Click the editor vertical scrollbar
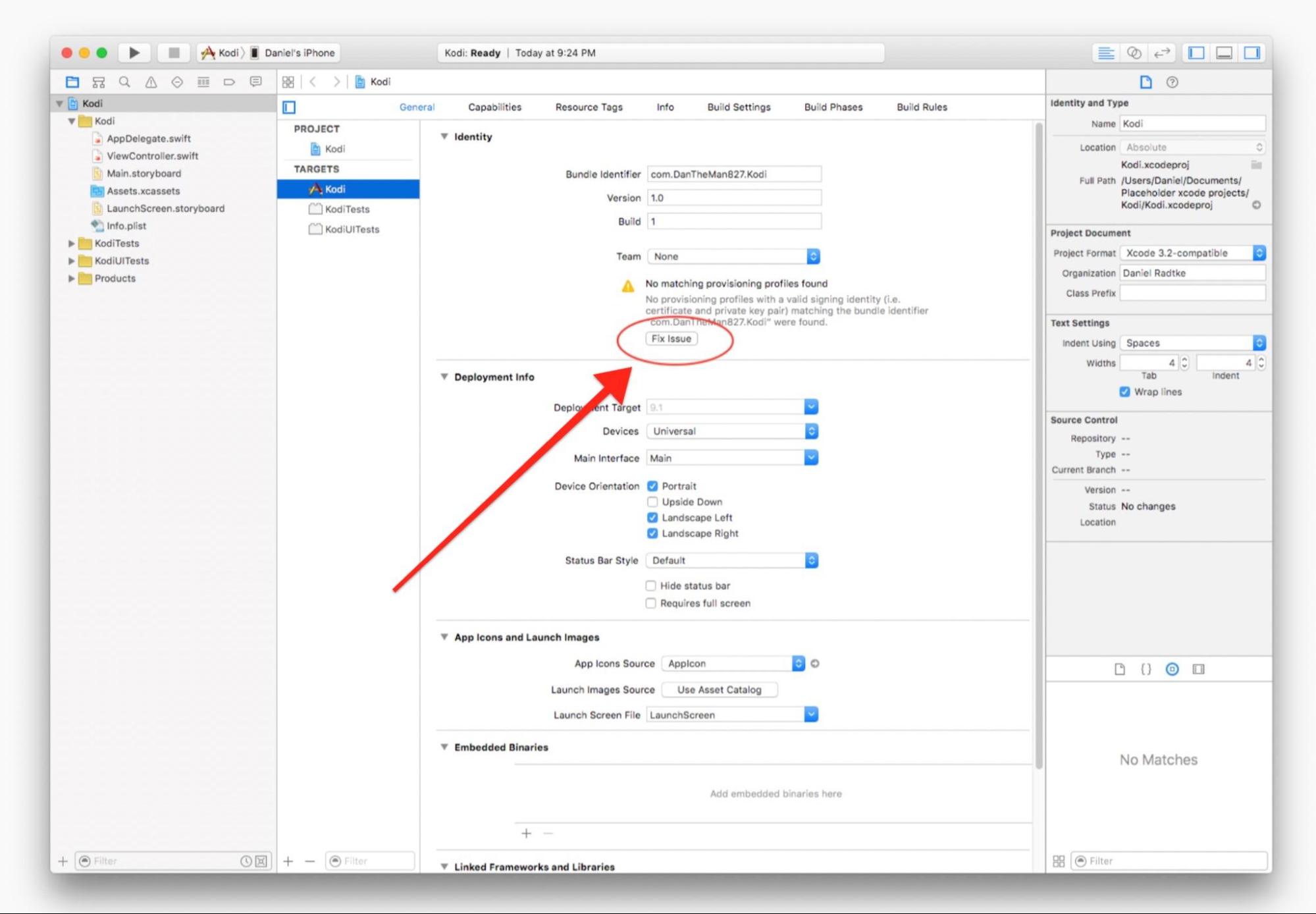The image size is (1316, 914). 1039,445
